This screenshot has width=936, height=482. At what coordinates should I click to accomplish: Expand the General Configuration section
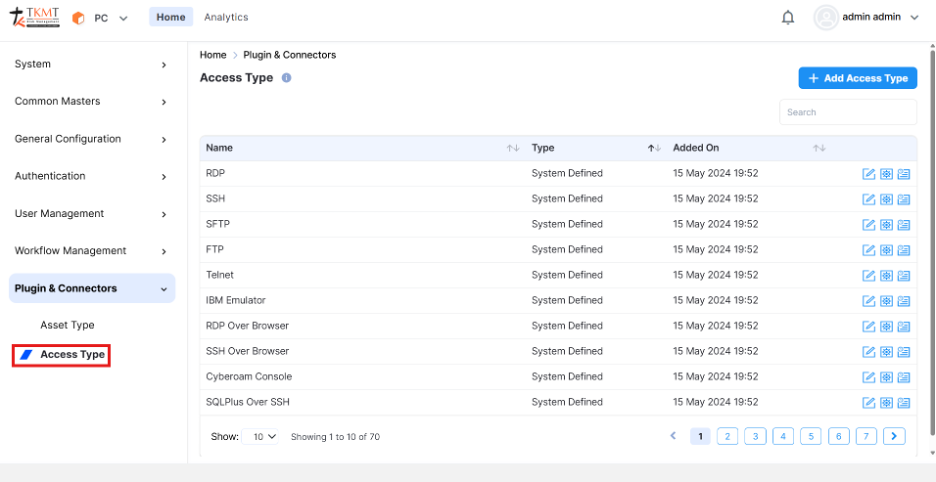[92, 139]
